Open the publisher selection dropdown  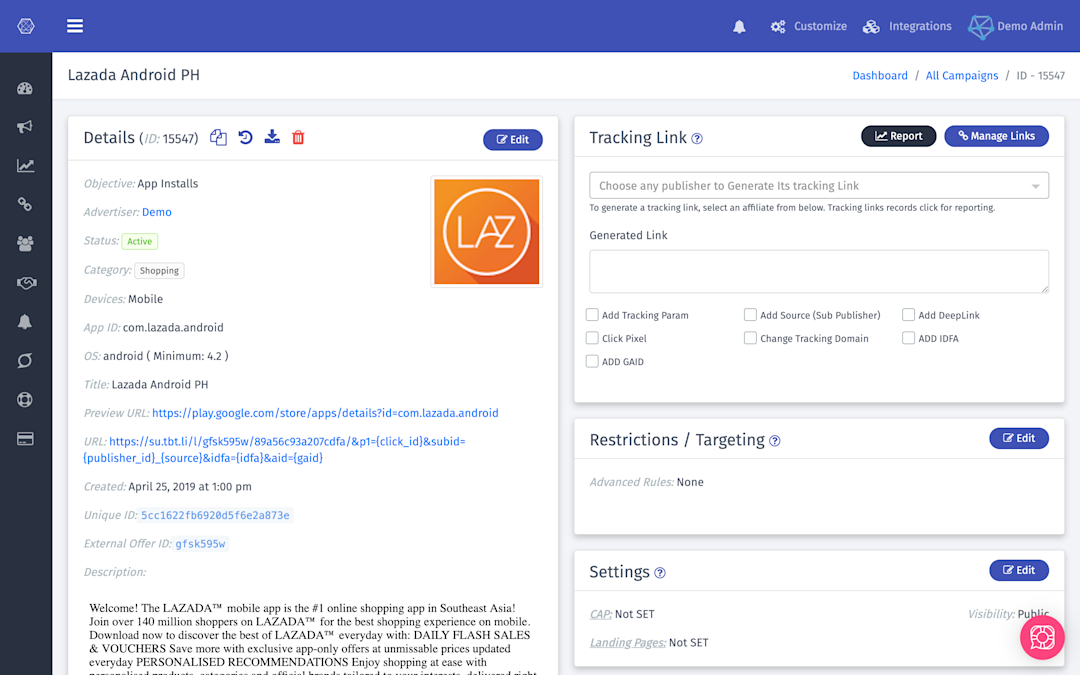[x=819, y=186]
